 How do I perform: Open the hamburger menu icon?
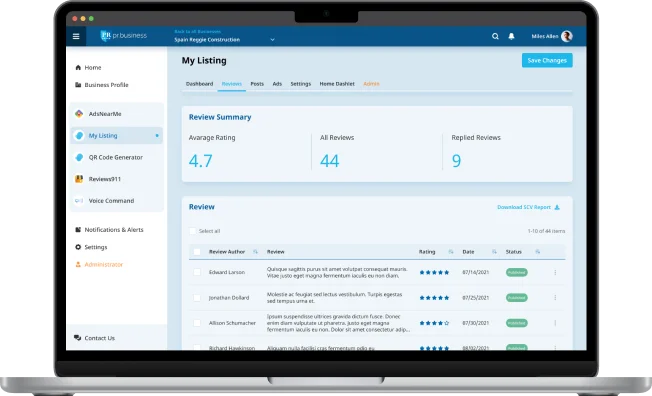click(76, 36)
